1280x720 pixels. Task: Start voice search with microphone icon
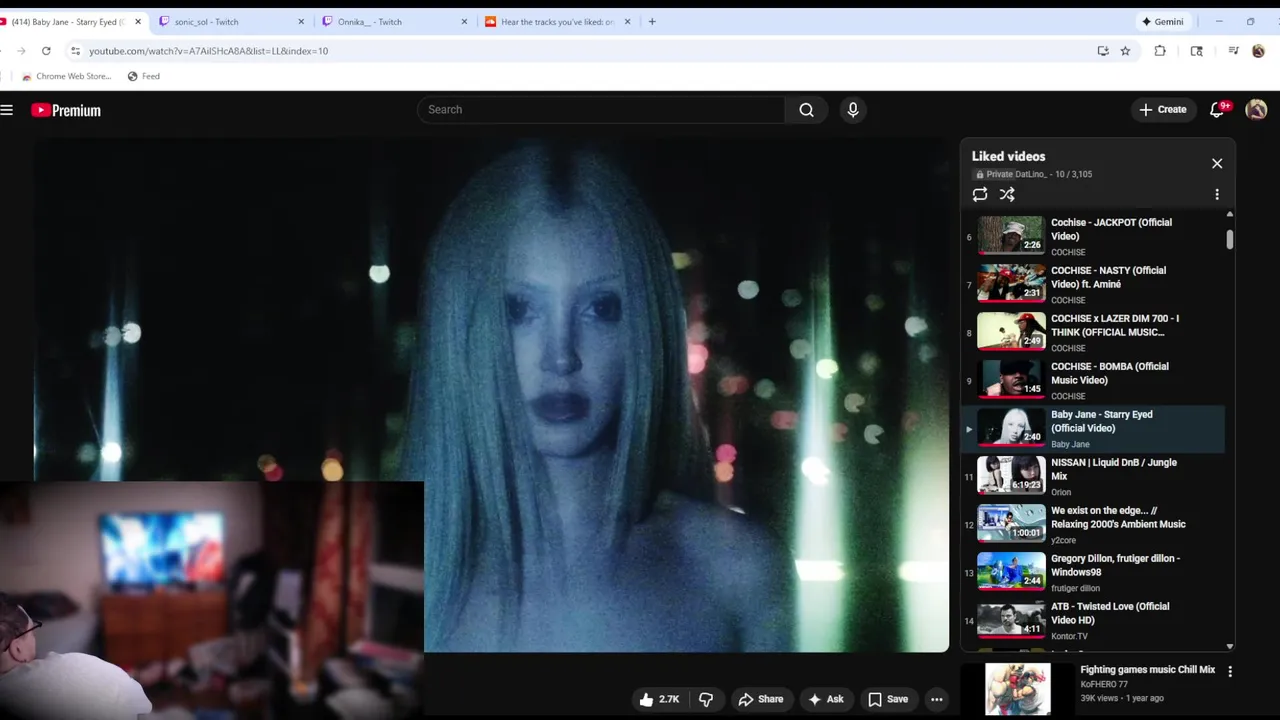853,110
